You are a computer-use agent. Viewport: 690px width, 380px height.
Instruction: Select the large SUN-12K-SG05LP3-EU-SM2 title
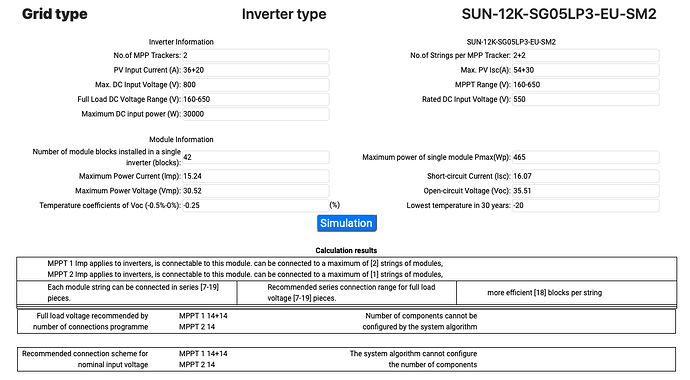click(x=559, y=14)
